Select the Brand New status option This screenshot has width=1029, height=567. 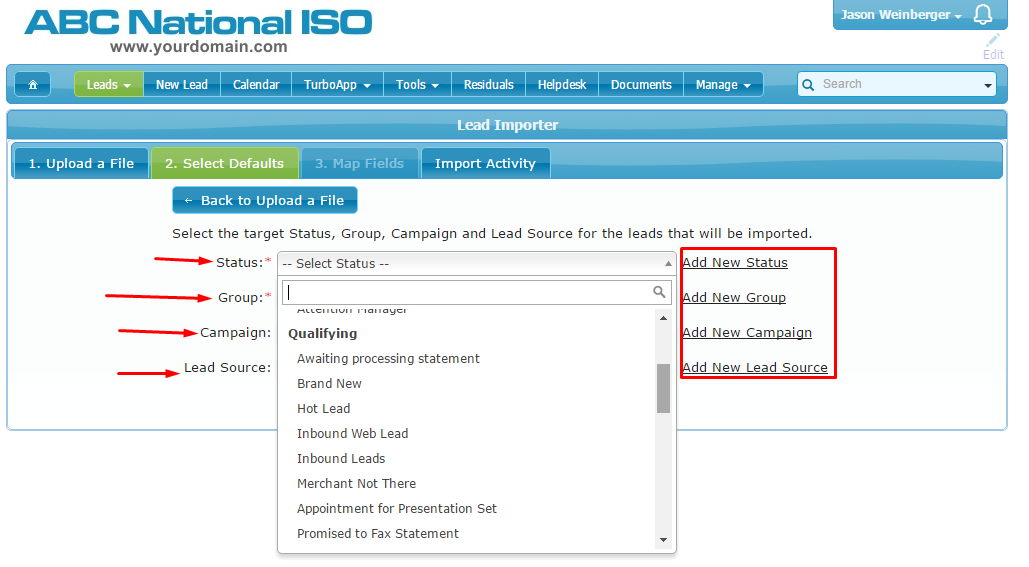pyautogui.click(x=329, y=384)
